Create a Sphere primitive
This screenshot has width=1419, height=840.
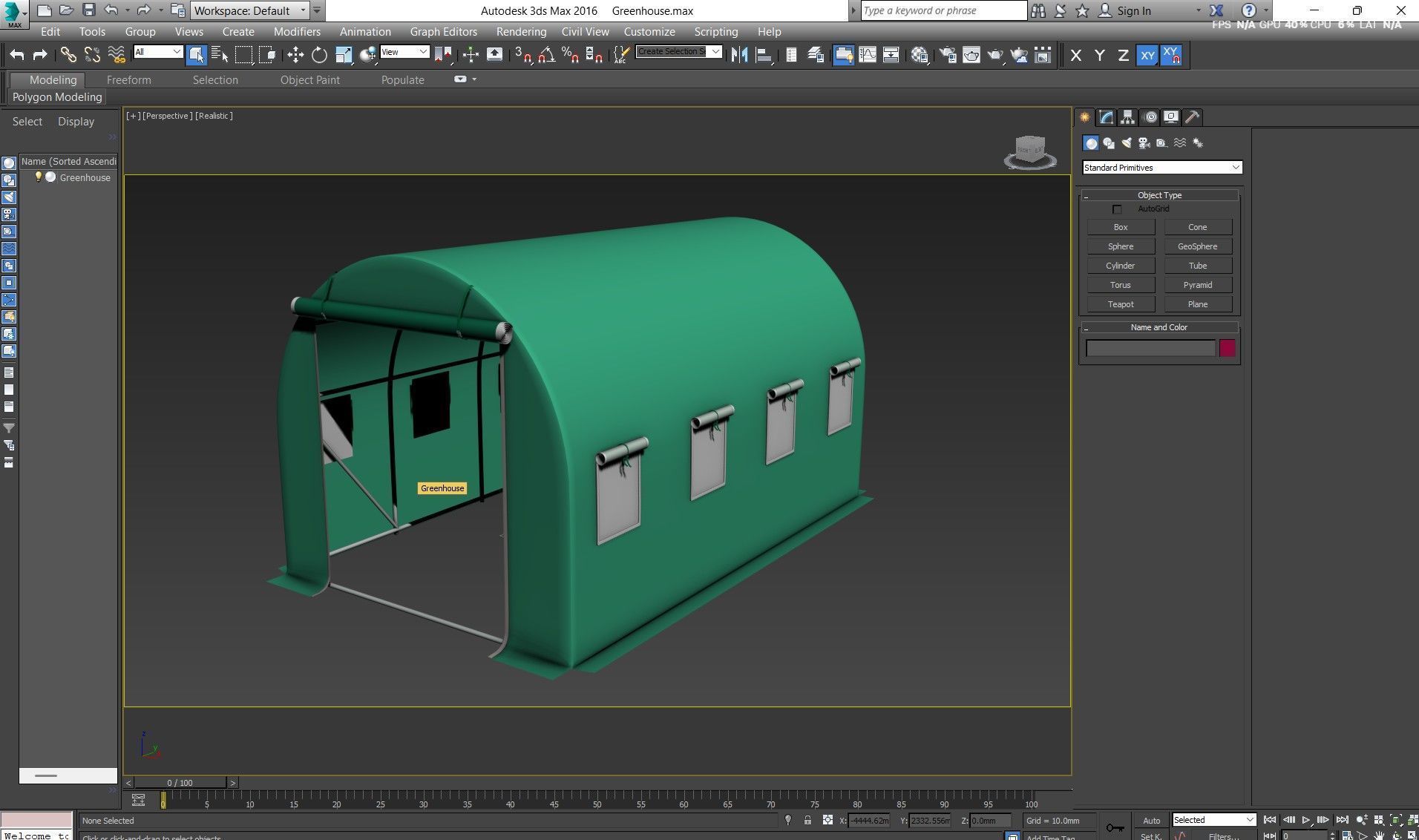coord(1121,246)
